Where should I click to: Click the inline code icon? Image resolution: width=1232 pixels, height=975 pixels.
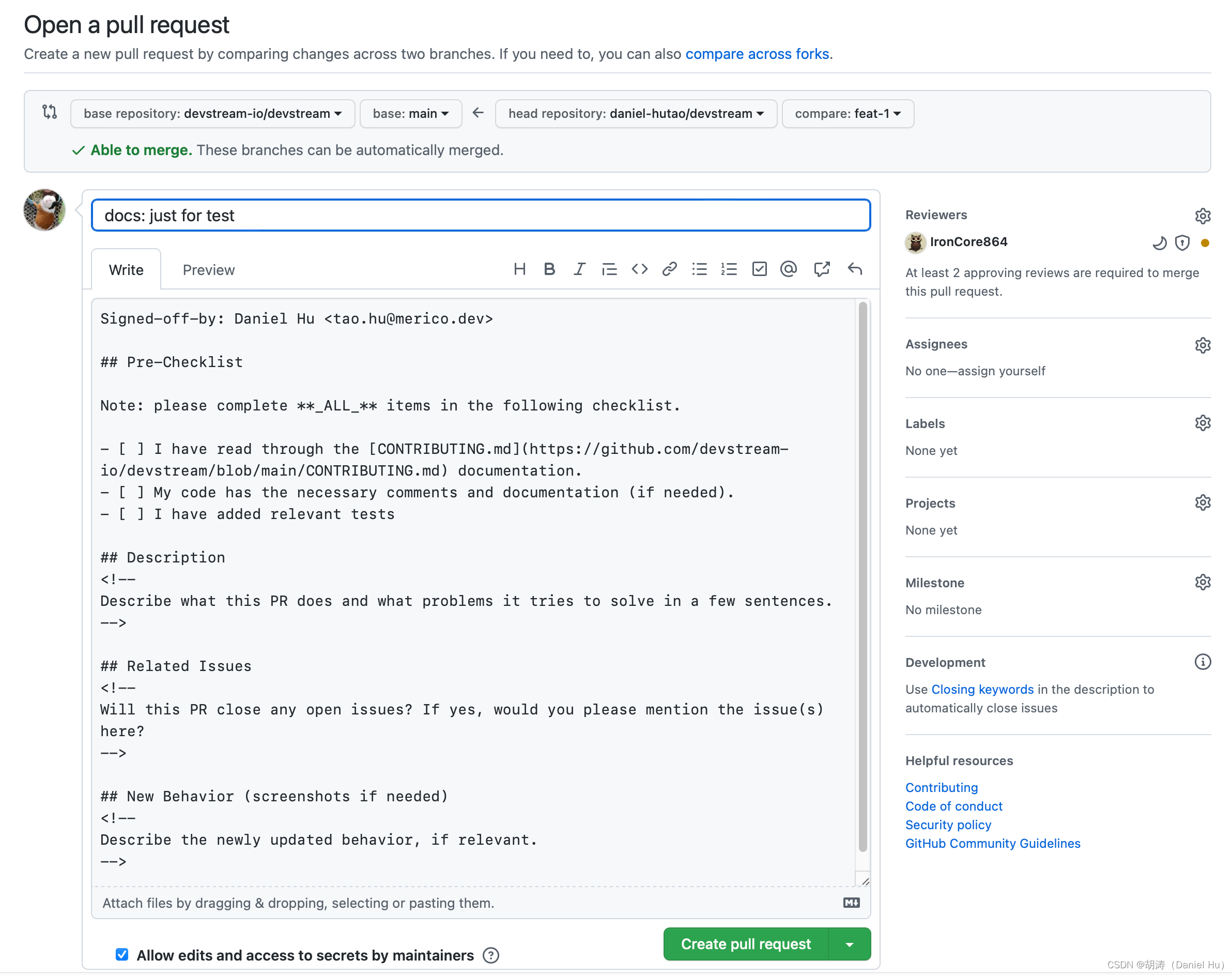[640, 270]
